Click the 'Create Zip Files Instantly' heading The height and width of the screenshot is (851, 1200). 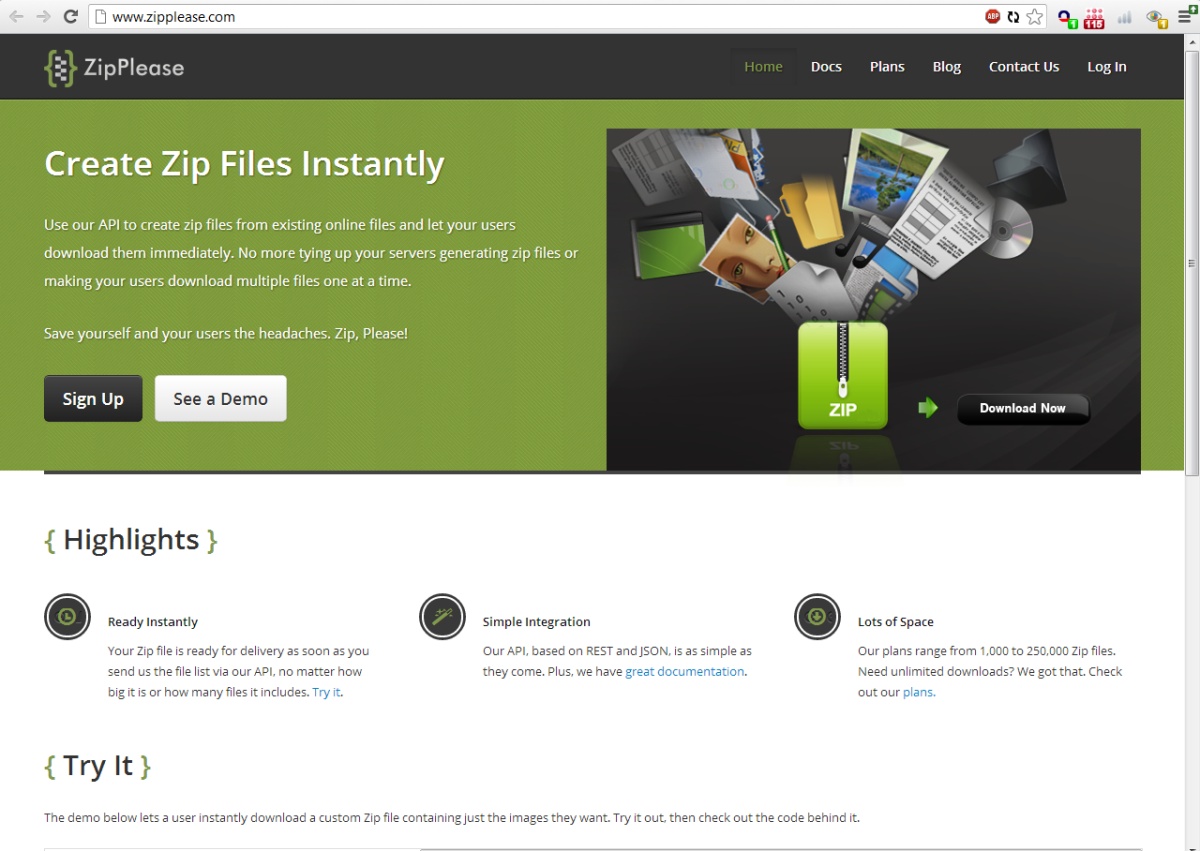(x=244, y=163)
